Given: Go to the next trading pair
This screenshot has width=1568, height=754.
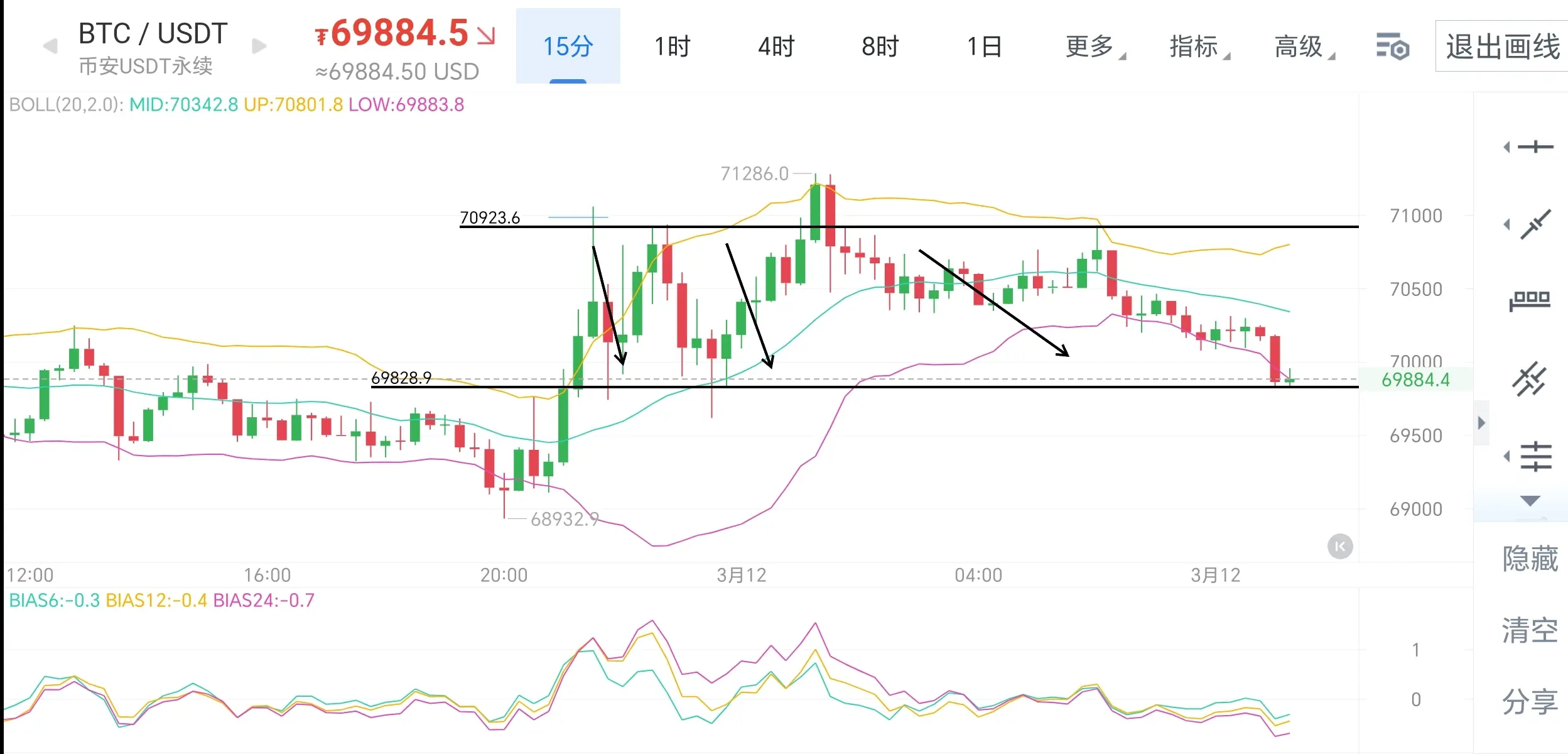Looking at the screenshot, I should coord(259,46).
